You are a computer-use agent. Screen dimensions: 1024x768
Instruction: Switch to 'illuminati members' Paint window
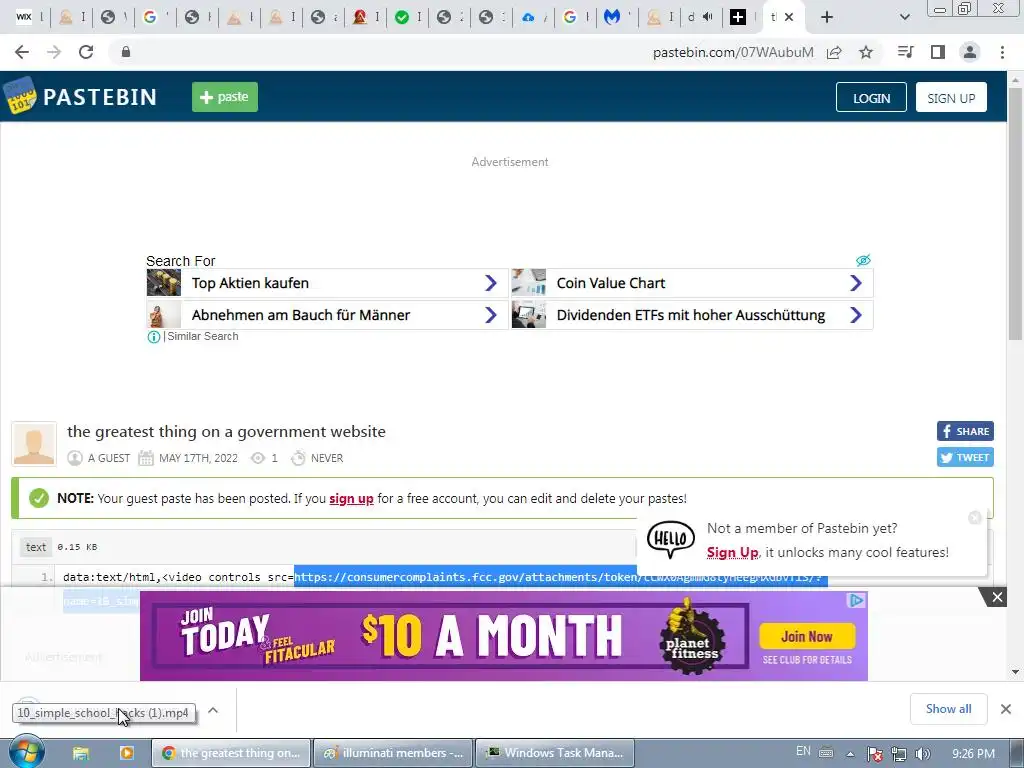[x=394, y=753]
